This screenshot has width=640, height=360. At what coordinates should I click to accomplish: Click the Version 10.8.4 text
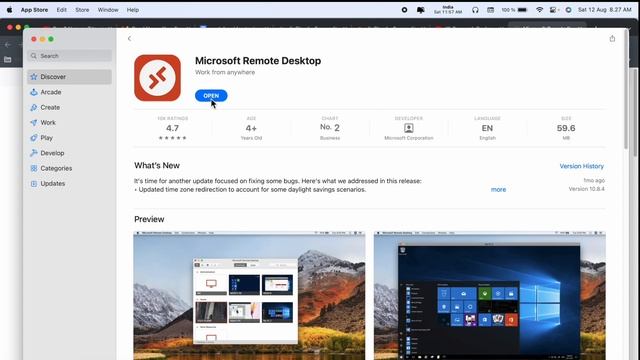pos(587,189)
